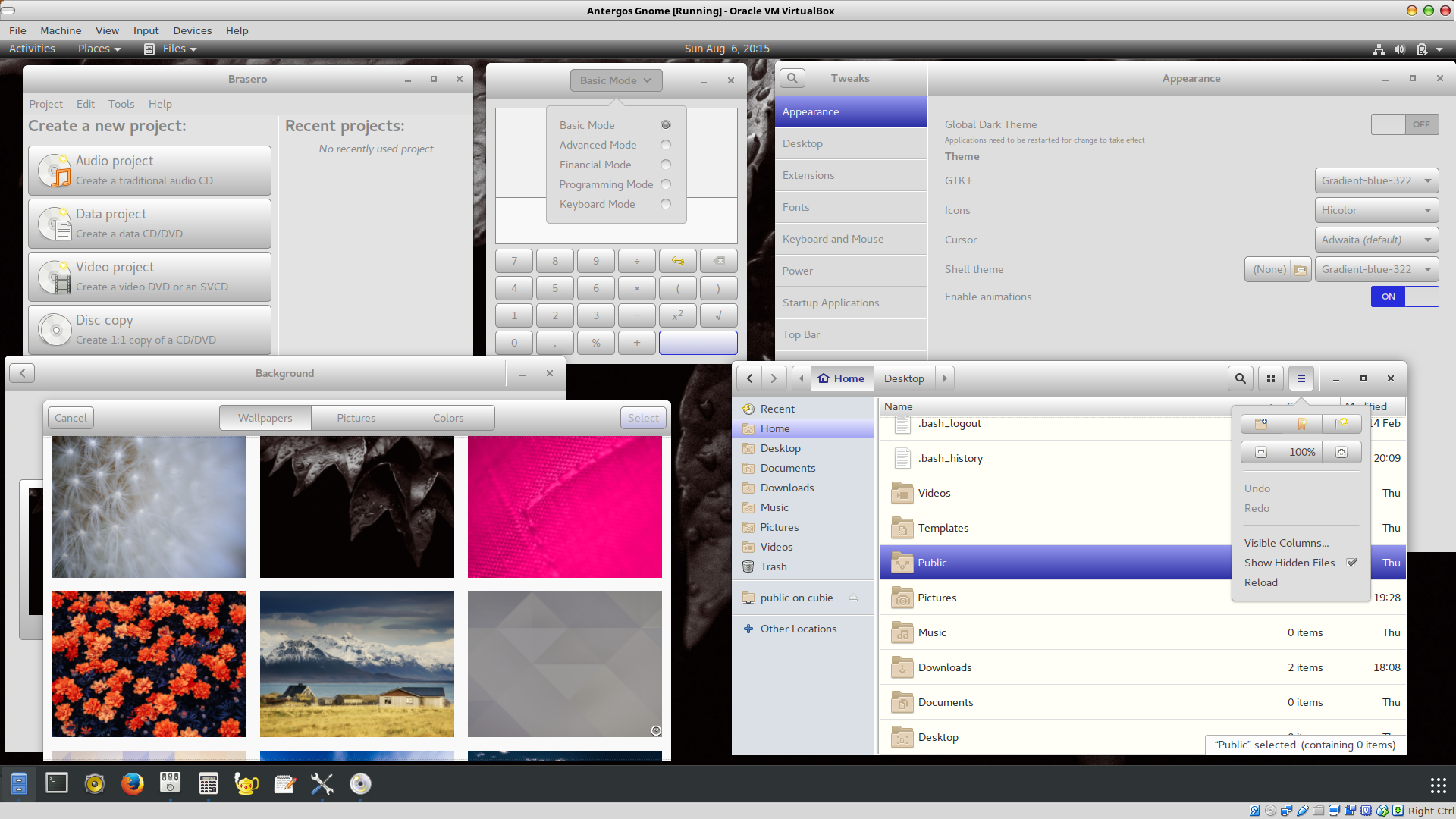Open Extensions section in Tweaks sidebar

click(x=851, y=175)
